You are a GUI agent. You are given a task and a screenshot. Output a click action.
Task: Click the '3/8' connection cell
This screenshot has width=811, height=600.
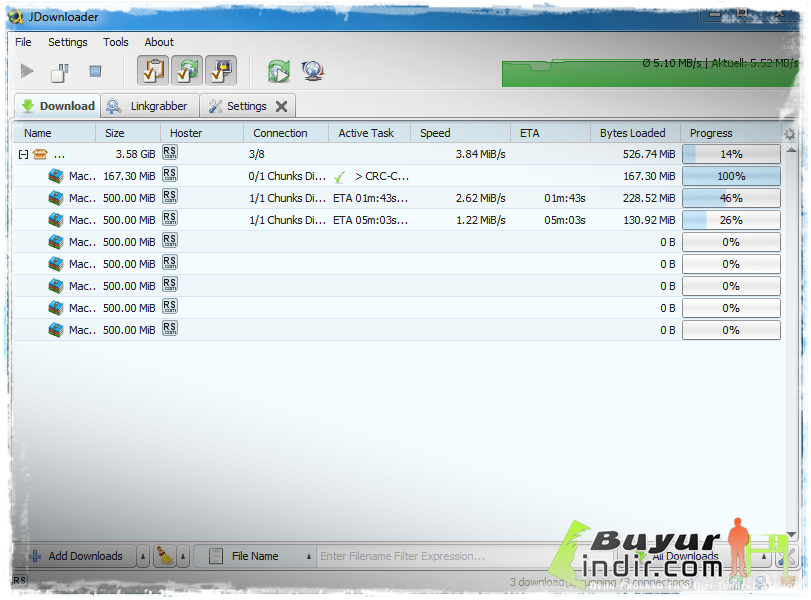pyautogui.click(x=257, y=154)
